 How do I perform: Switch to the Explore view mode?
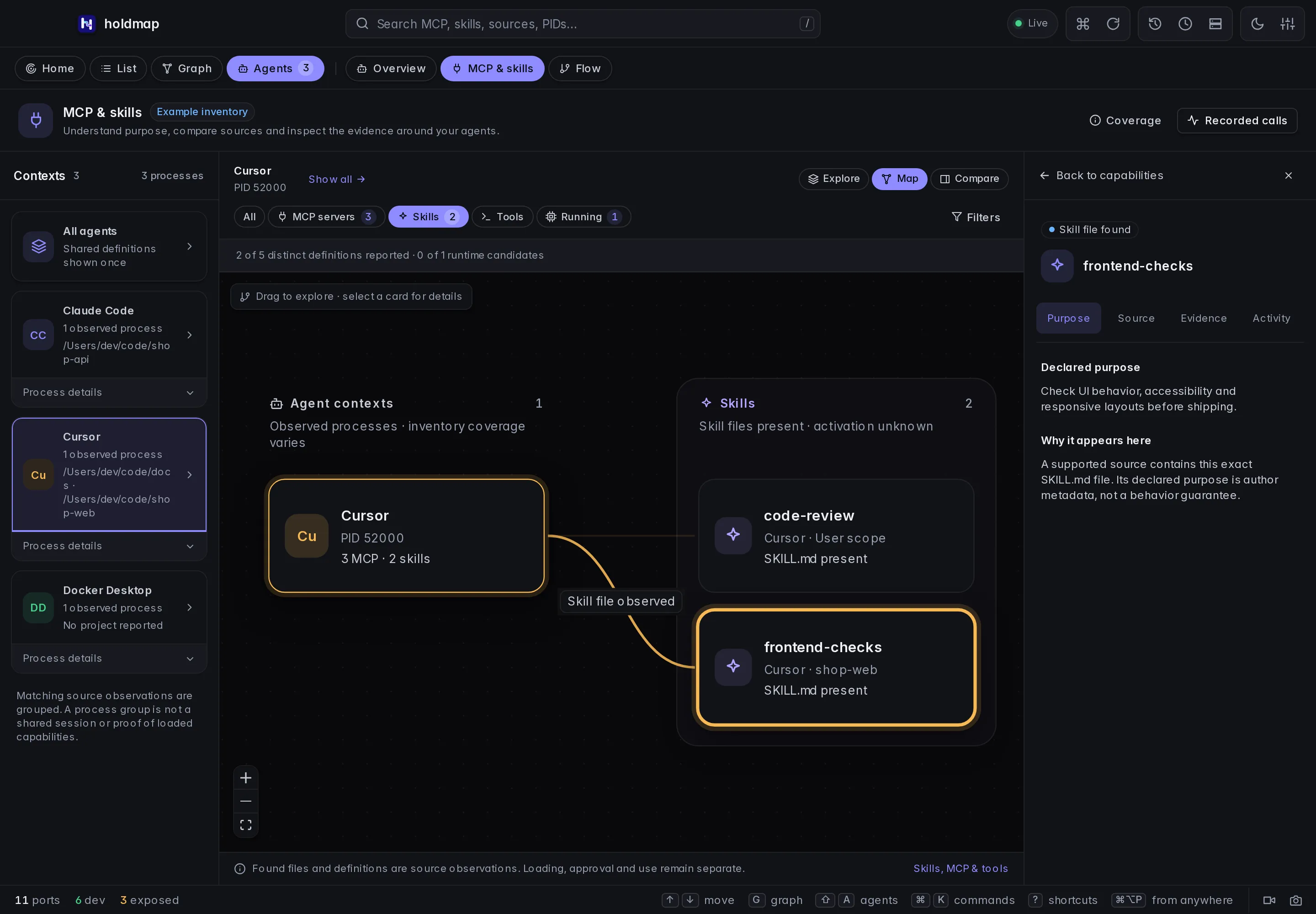(x=834, y=179)
